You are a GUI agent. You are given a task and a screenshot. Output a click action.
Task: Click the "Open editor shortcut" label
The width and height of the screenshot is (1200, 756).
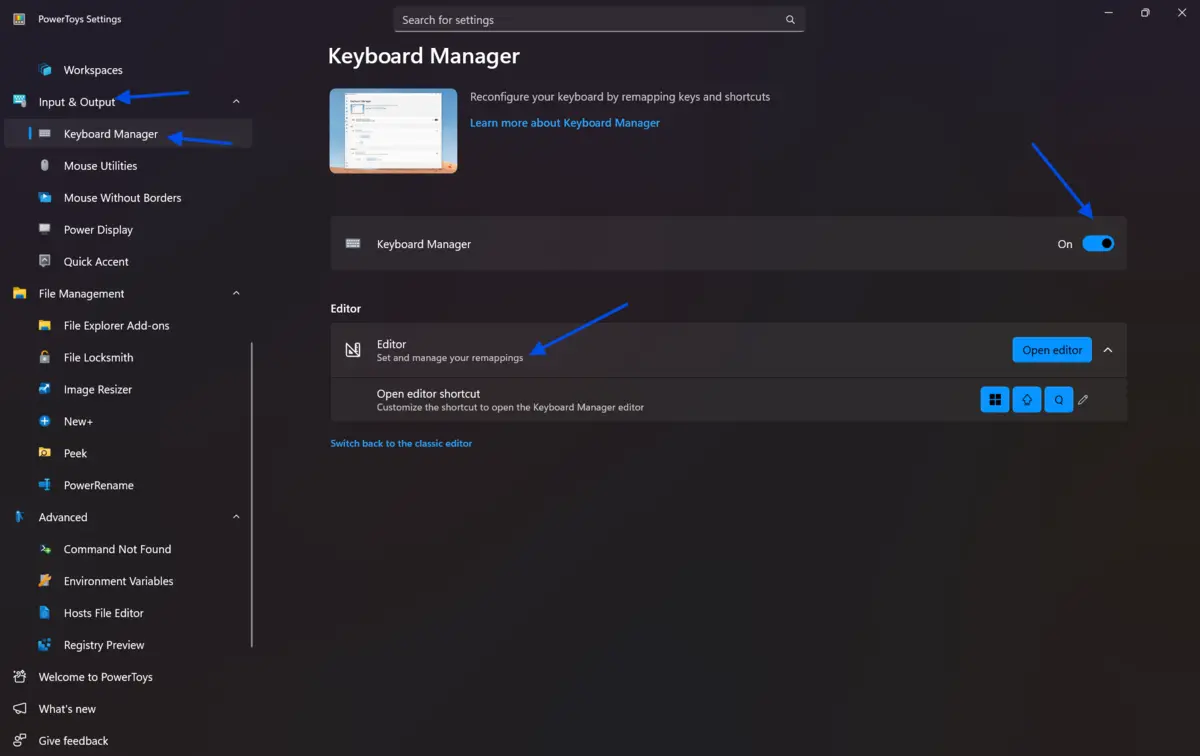428,394
